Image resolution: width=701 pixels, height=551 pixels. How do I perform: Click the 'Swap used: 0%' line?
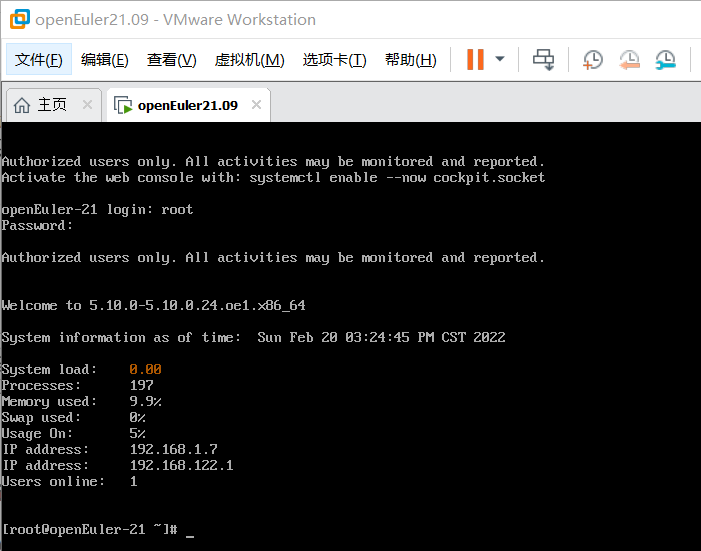click(x=74, y=417)
